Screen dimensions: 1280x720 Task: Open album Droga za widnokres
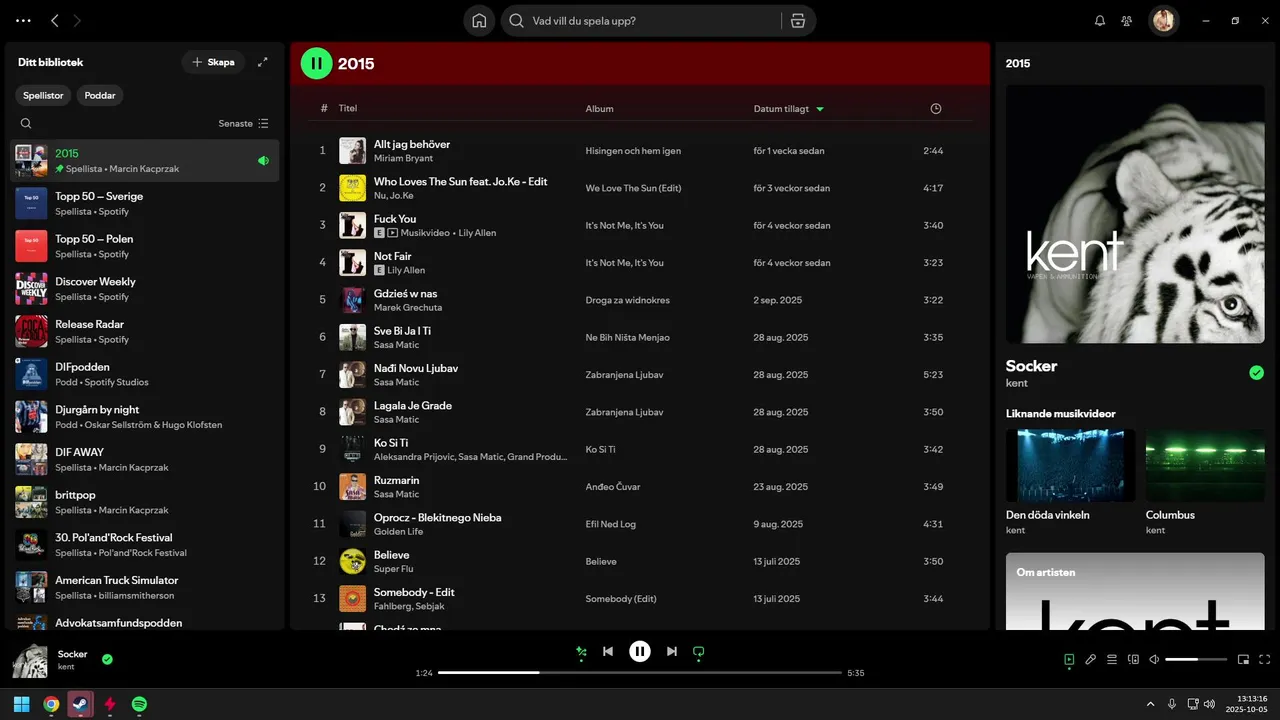(627, 300)
